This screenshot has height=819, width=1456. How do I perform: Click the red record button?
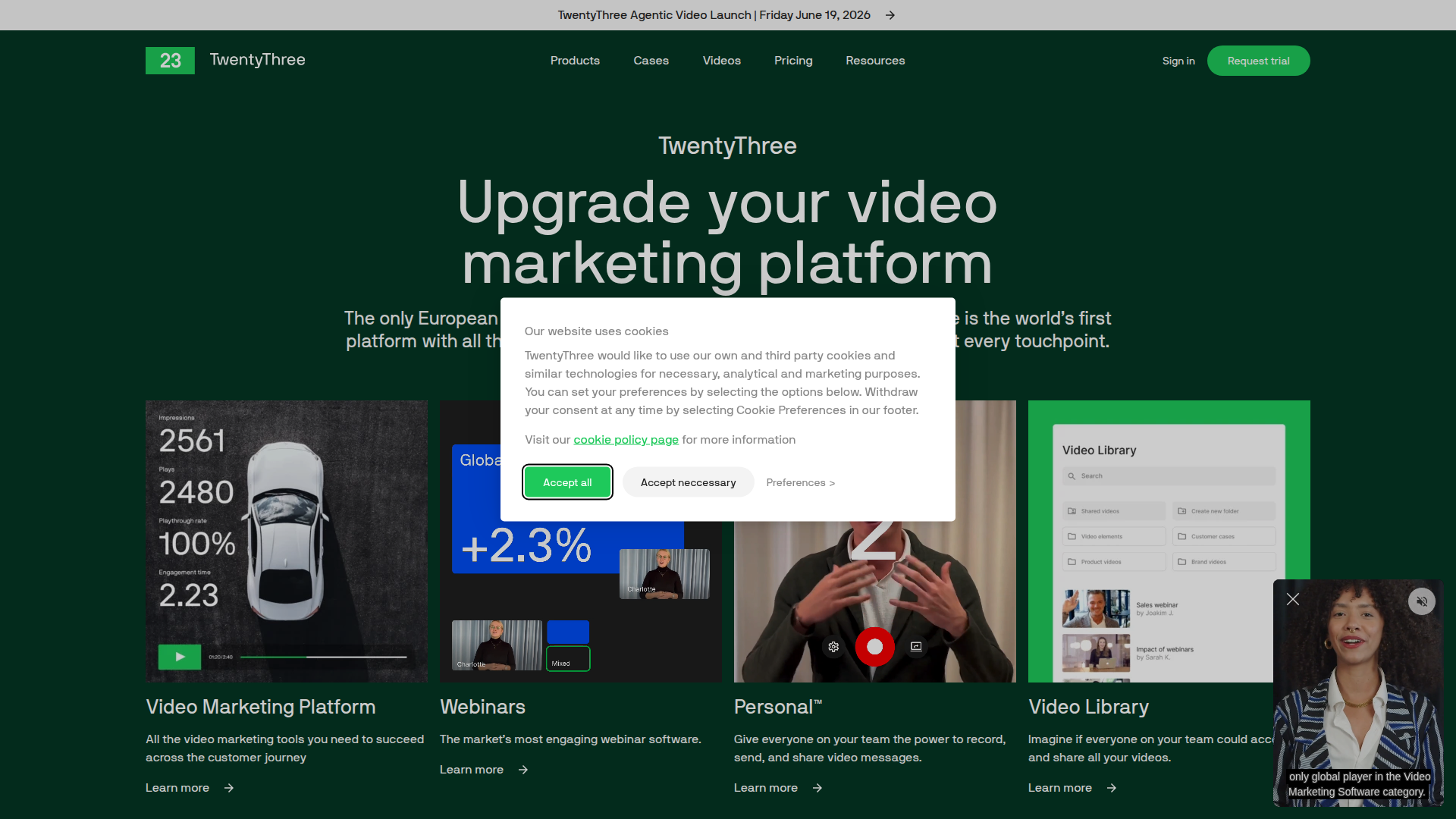coord(874,647)
